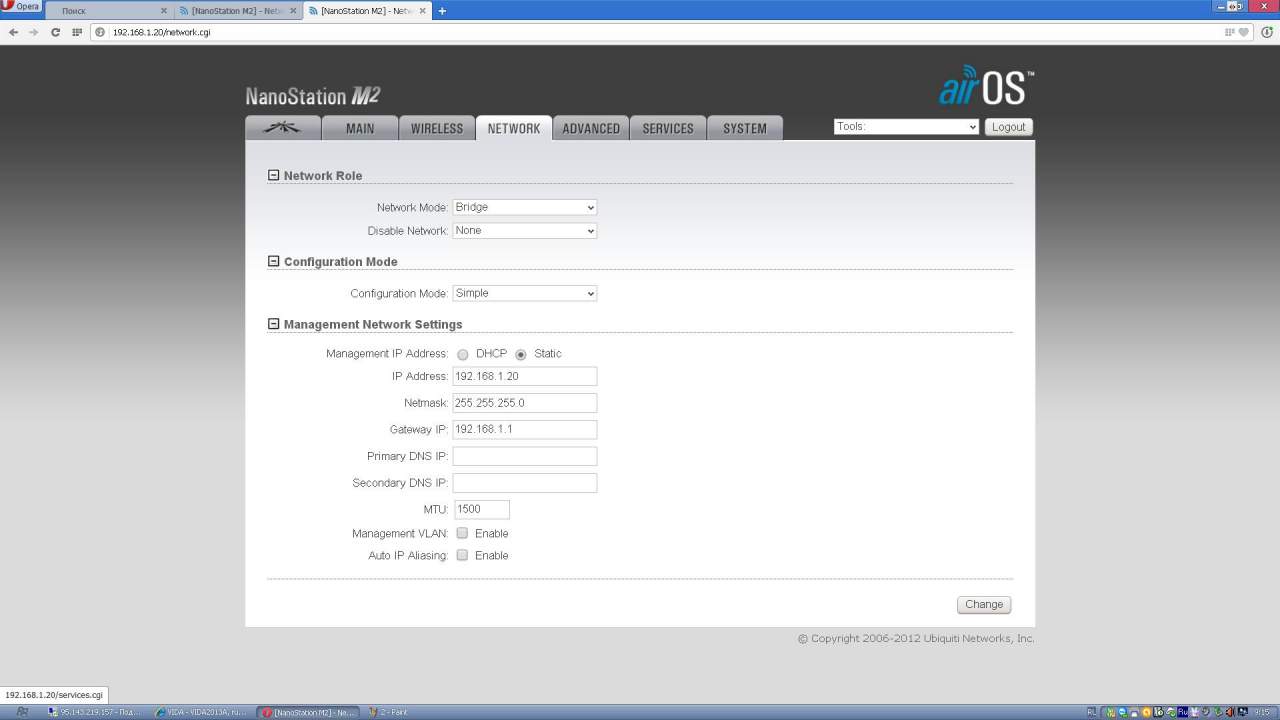Click the Change button
This screenshot has width=1280, height=720.
click(x=984, y=604)
